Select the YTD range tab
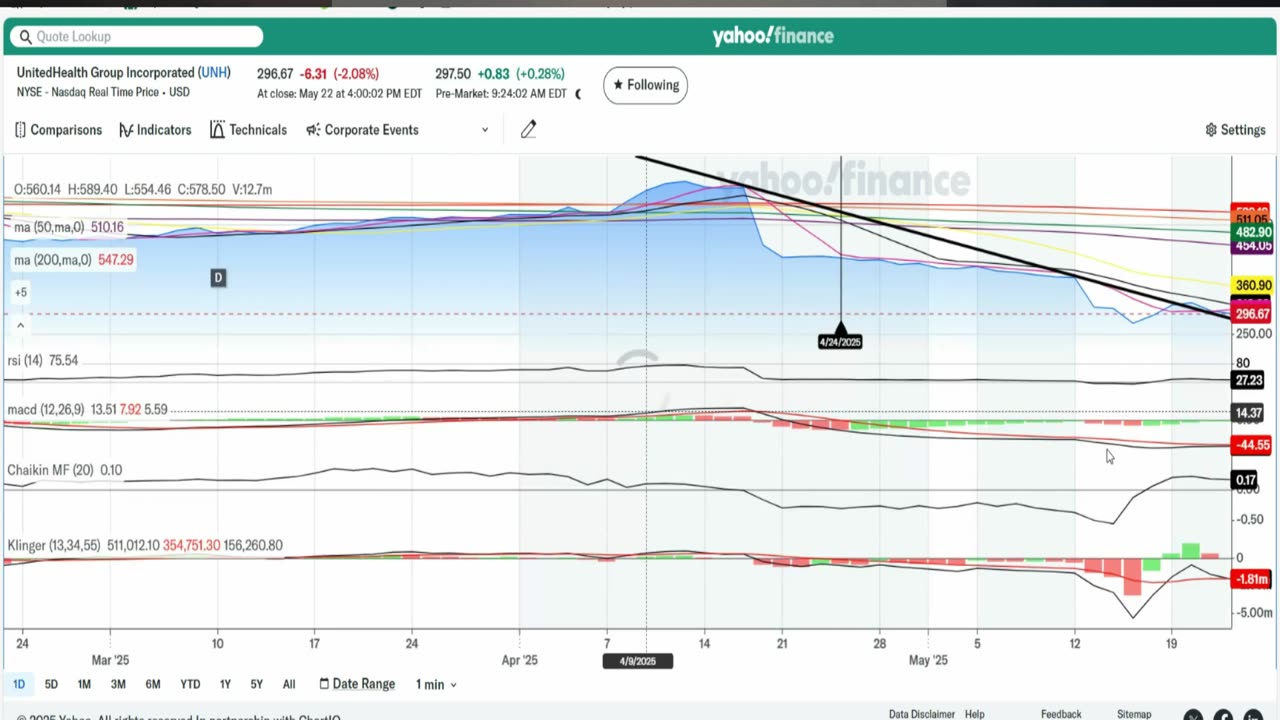Screen dimensions: 1280x720 [x=190, y=684]
